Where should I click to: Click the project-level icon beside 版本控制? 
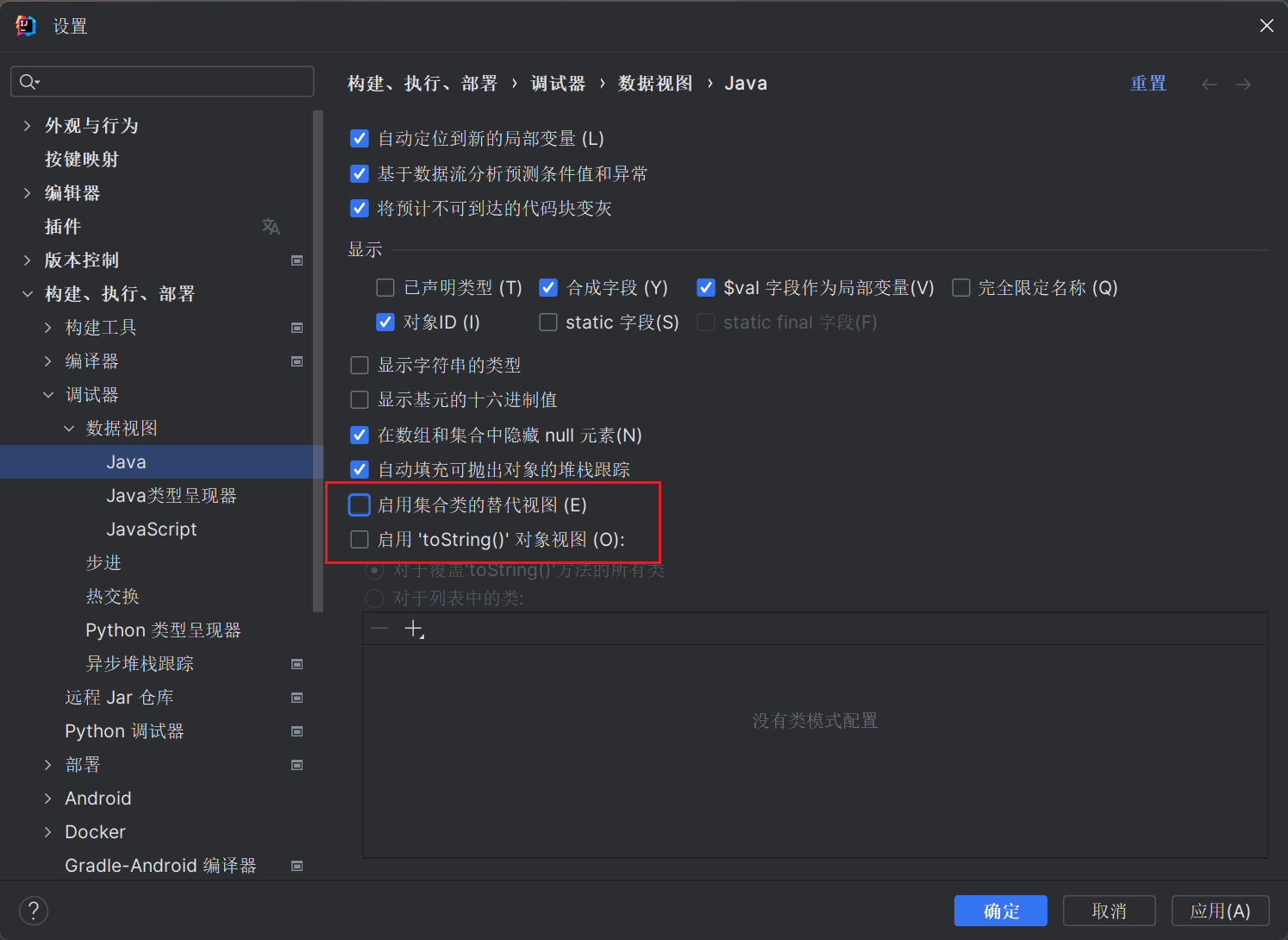coord(297,260)
